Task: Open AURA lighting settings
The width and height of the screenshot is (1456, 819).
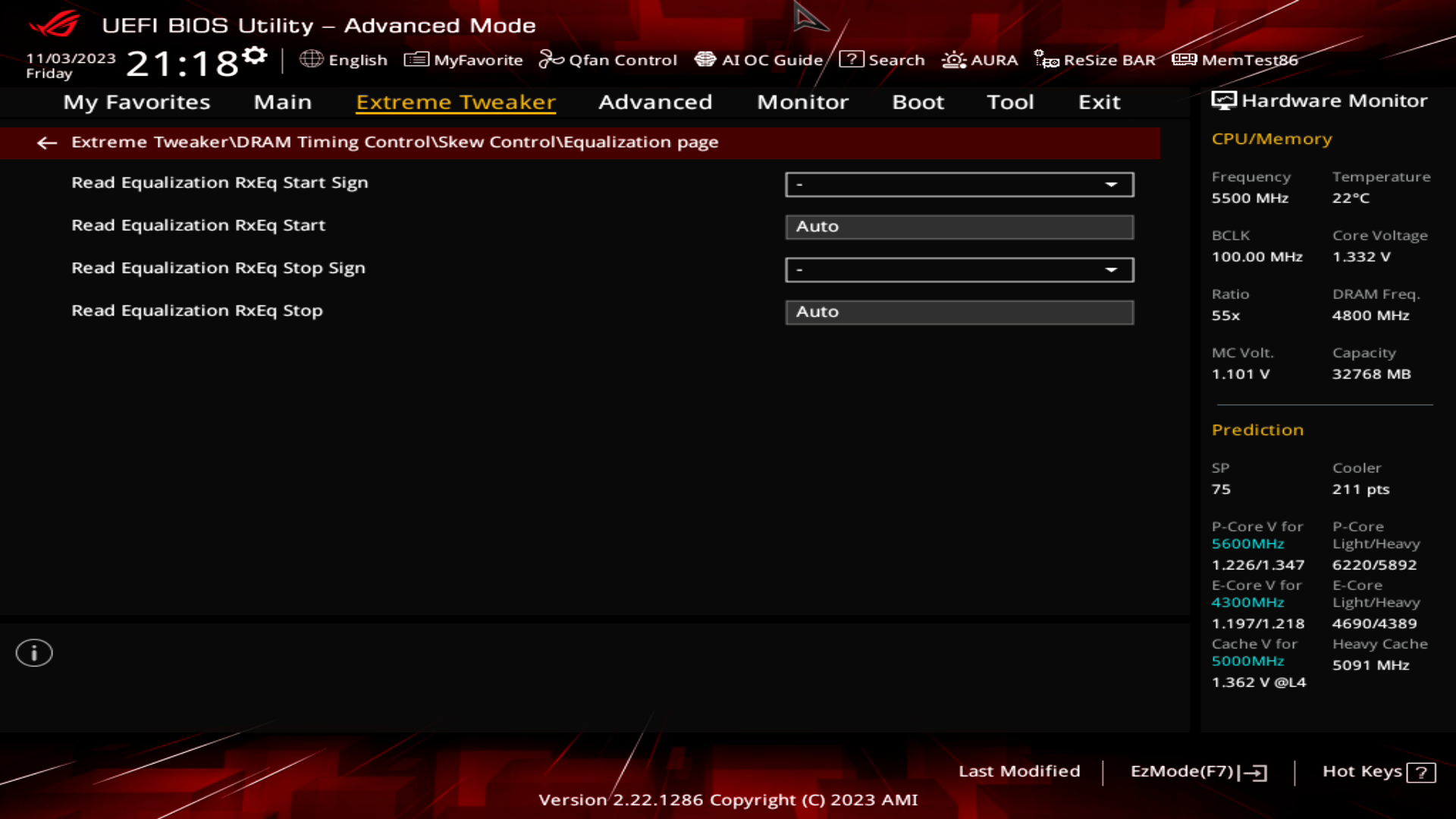Action: [980, 60]
